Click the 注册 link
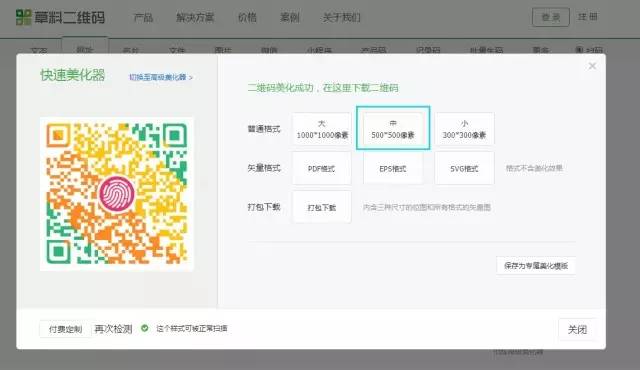The width and height of the screenshot is (640, 370). coord(588,17)
